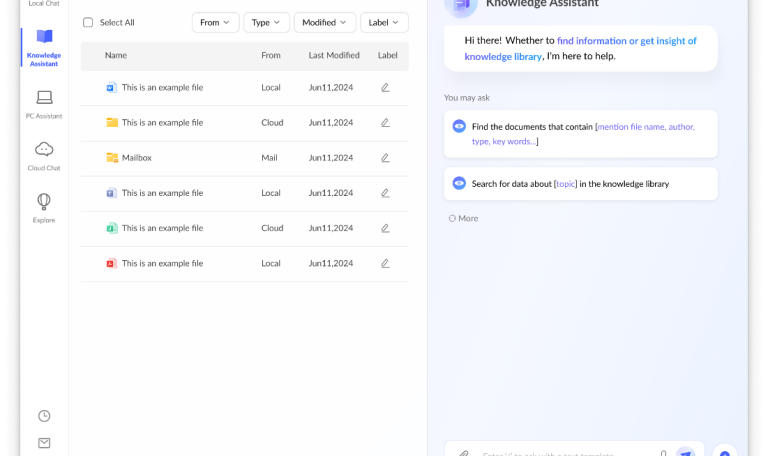Open Cloud Chat from the sidebar
This screenshot has width=768, height=456.
(x=44, y=155)
